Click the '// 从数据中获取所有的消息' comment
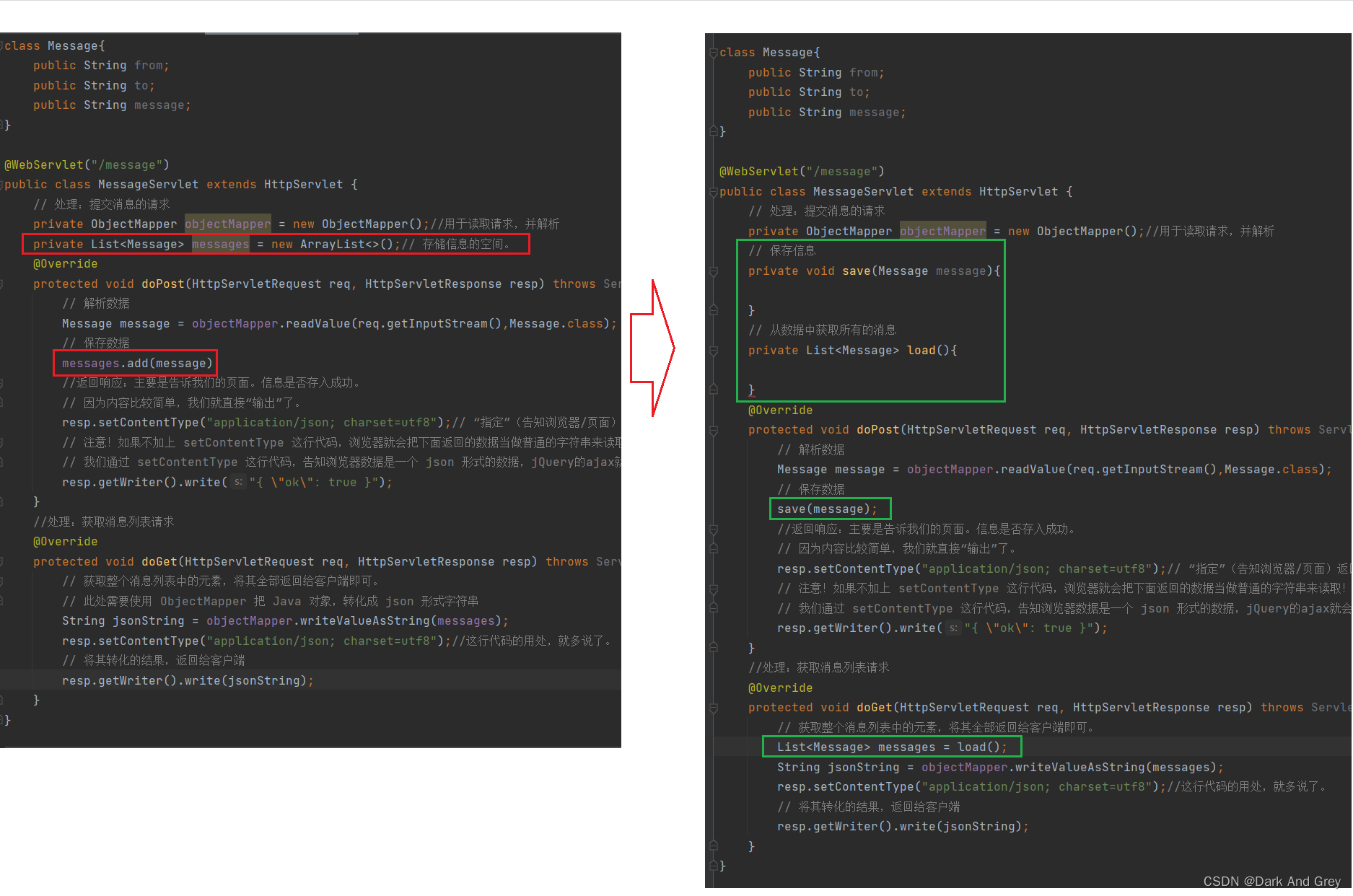The height and width of the screenshot is (896, 1353). (x=822, y=330)
